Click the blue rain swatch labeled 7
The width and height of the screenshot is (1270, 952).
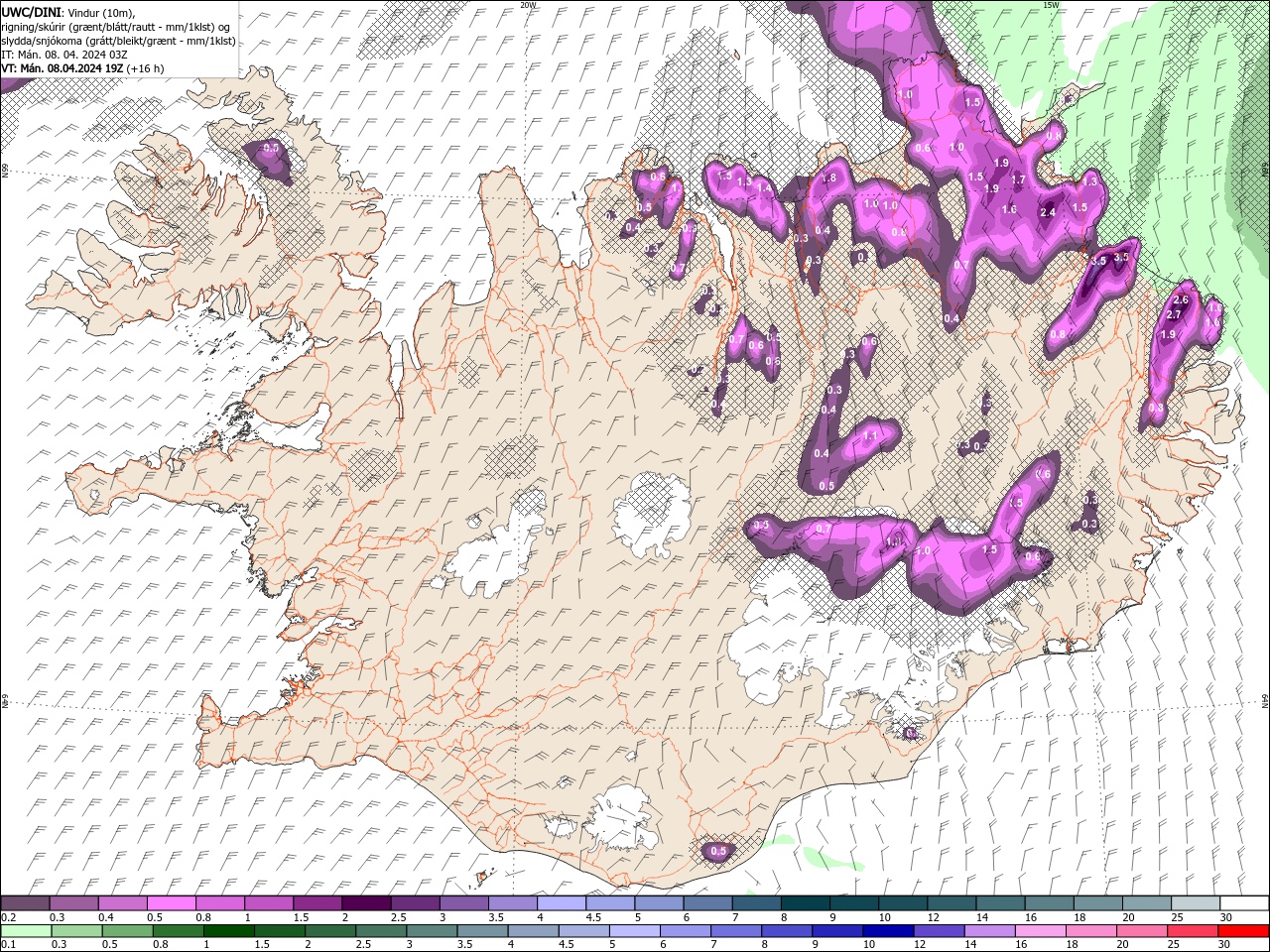pos(736,931)
